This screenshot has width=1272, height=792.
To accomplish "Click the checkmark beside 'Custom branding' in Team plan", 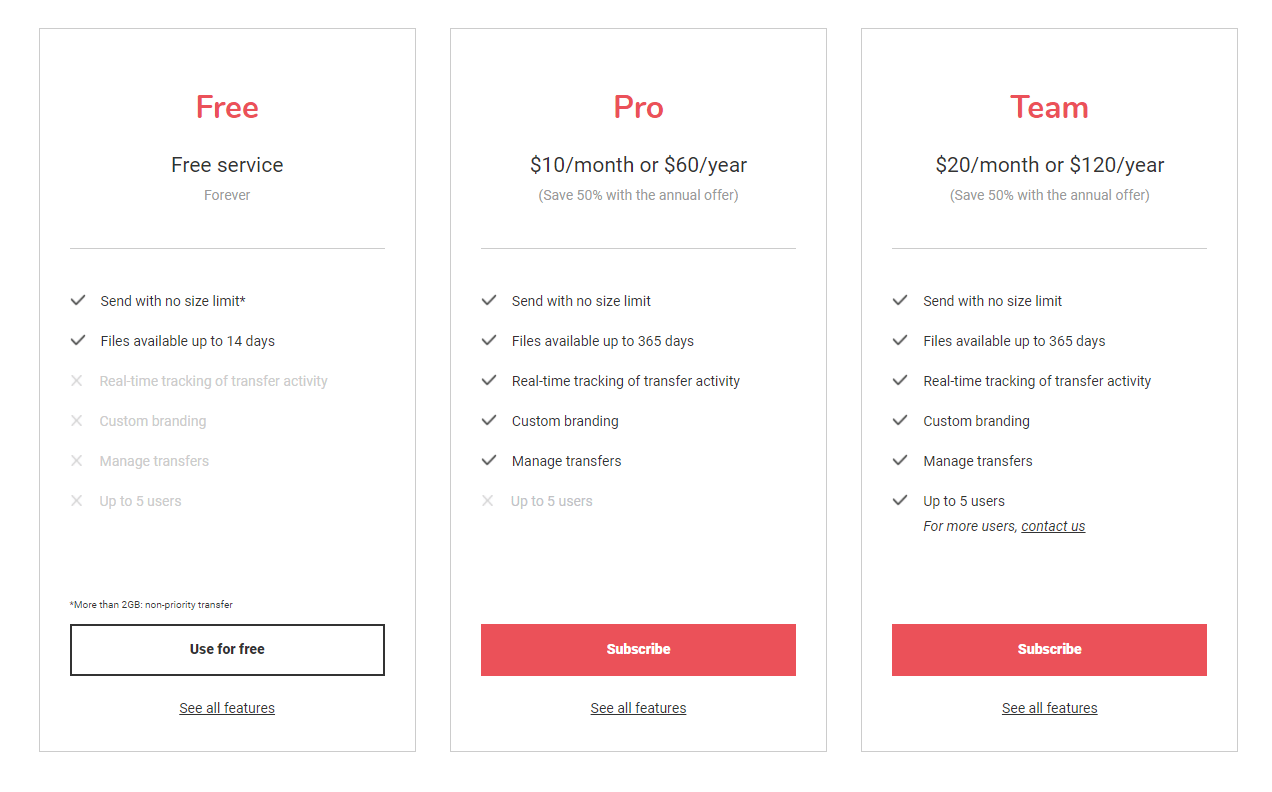I will [900, 420].
